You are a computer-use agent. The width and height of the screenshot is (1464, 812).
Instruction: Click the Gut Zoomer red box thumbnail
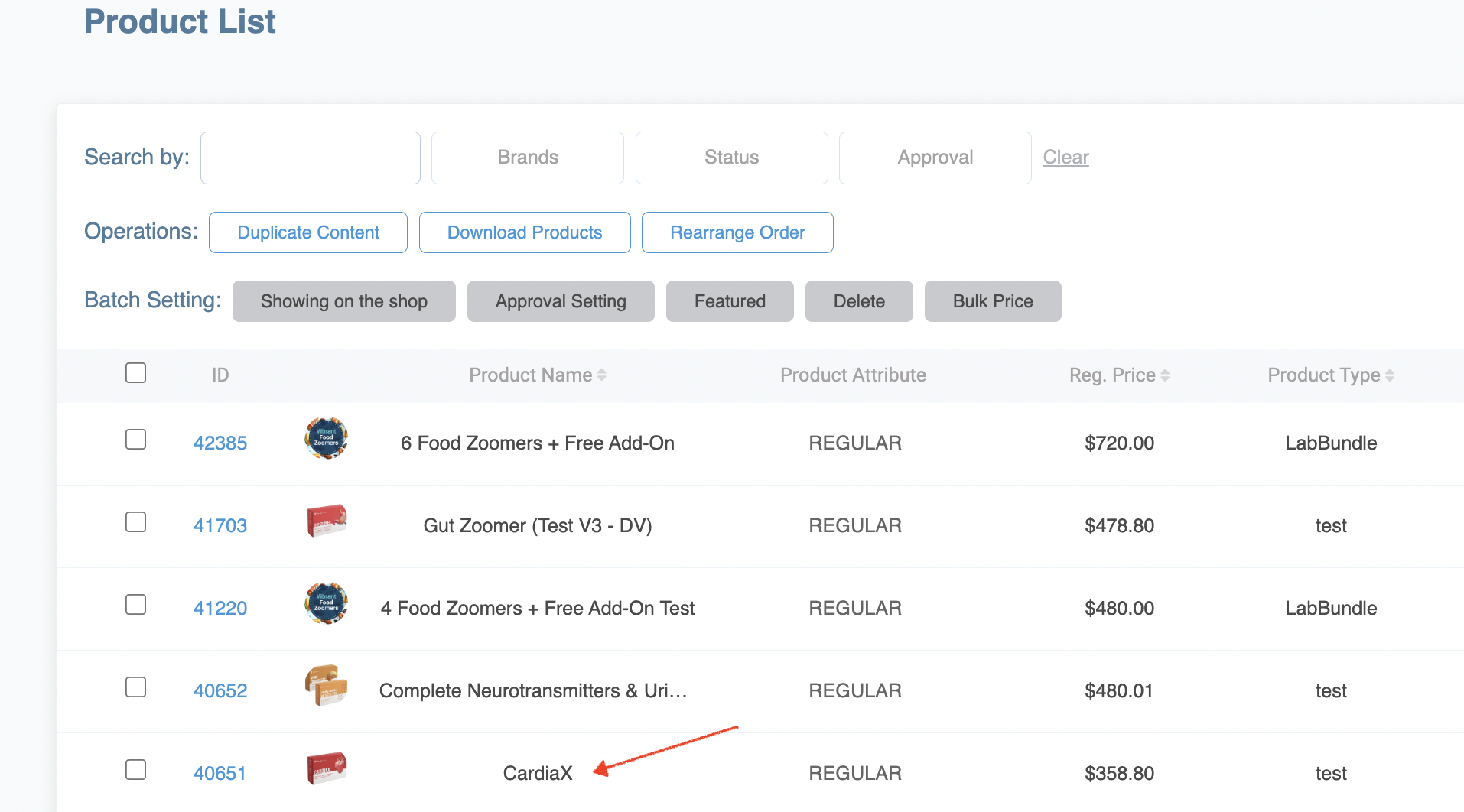[327, 521]
